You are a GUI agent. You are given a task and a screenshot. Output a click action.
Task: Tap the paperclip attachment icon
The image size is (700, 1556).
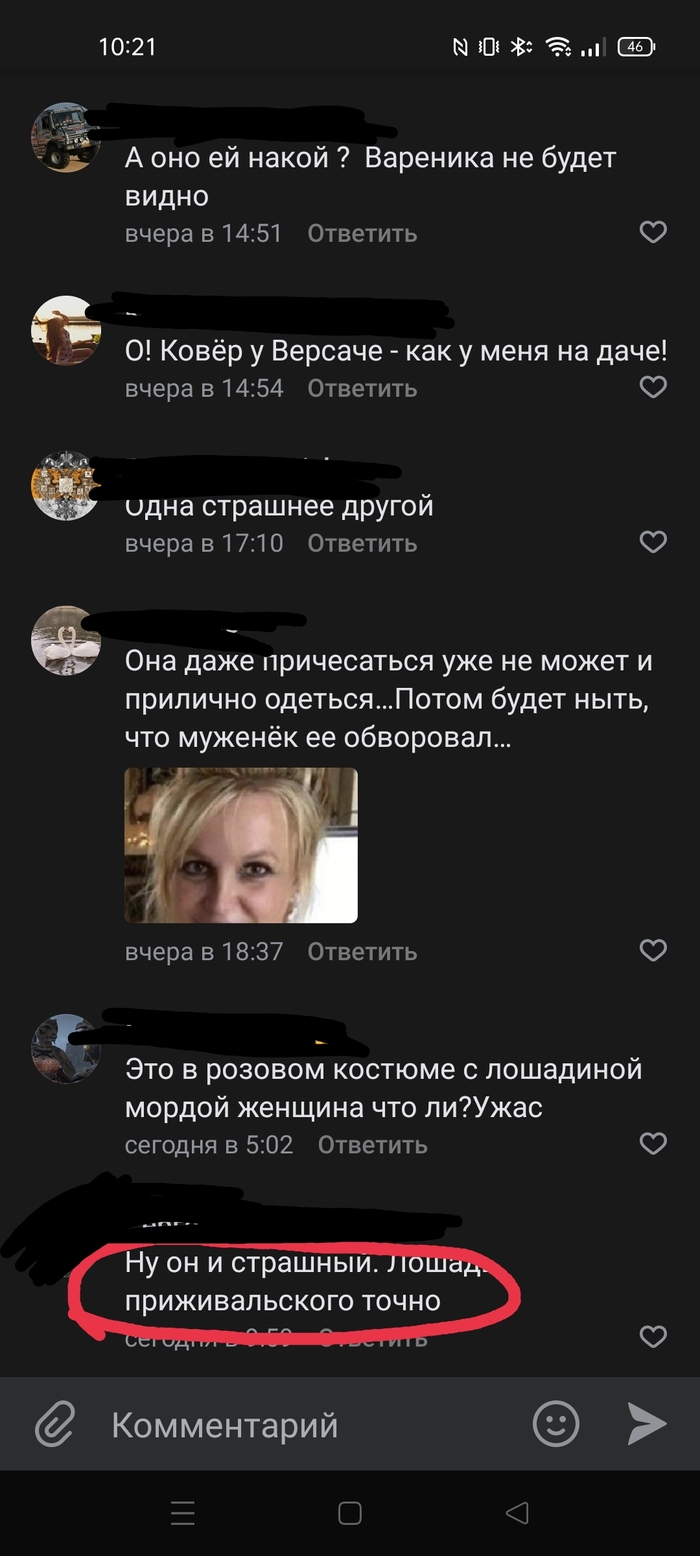(x=55, y=1424)
